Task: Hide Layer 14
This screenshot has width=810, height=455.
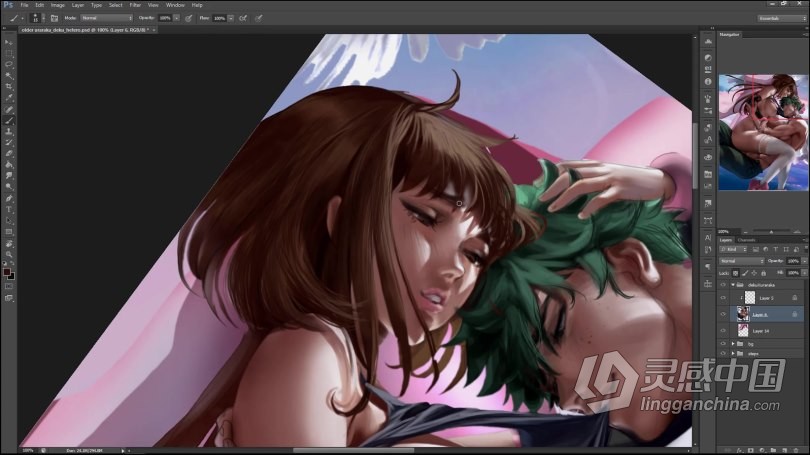Action: pyautogui.click(x=723, y=331)
